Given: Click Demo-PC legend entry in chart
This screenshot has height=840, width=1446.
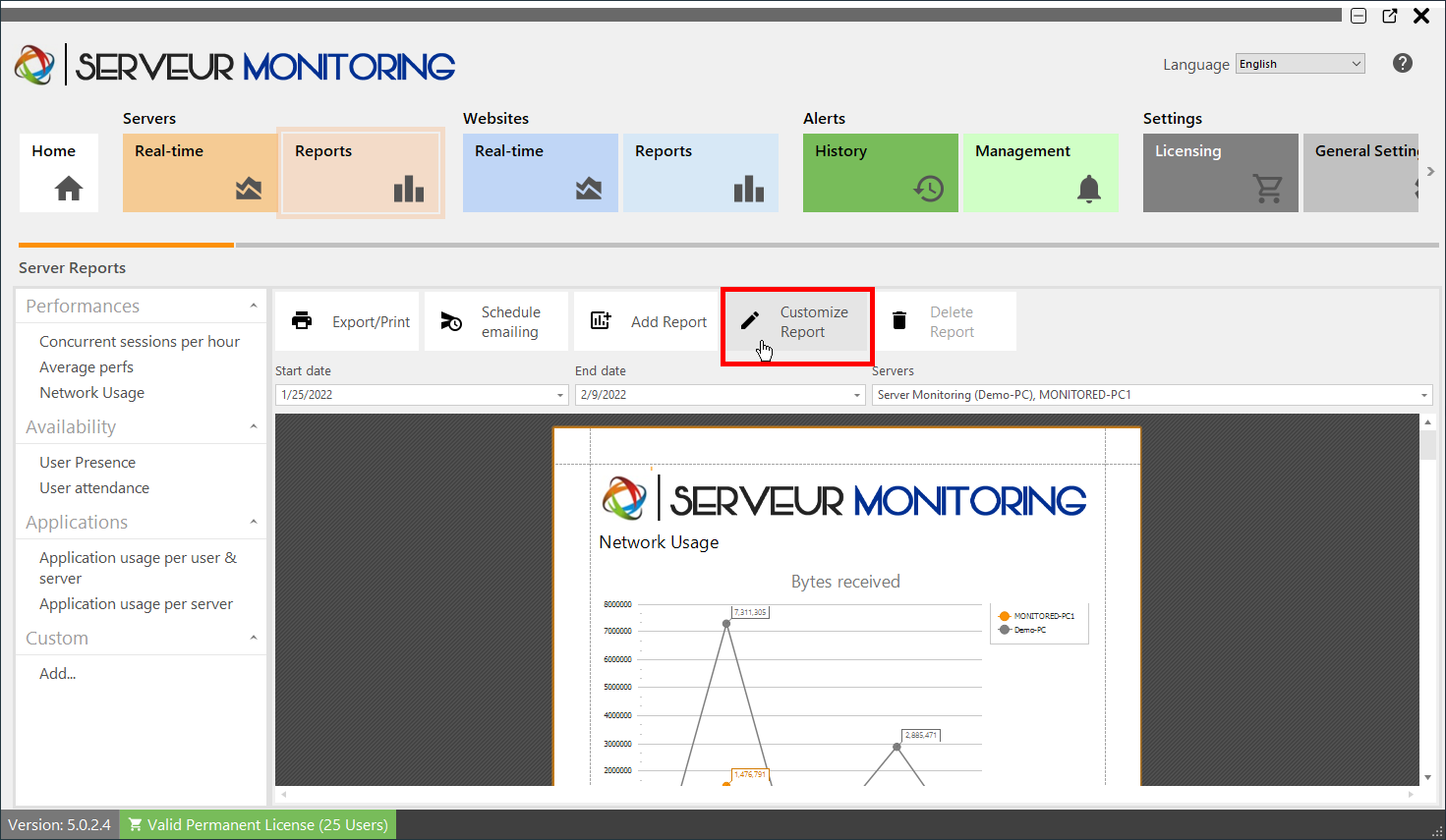Looking at the screenshot, I should tap(1022, 630).
